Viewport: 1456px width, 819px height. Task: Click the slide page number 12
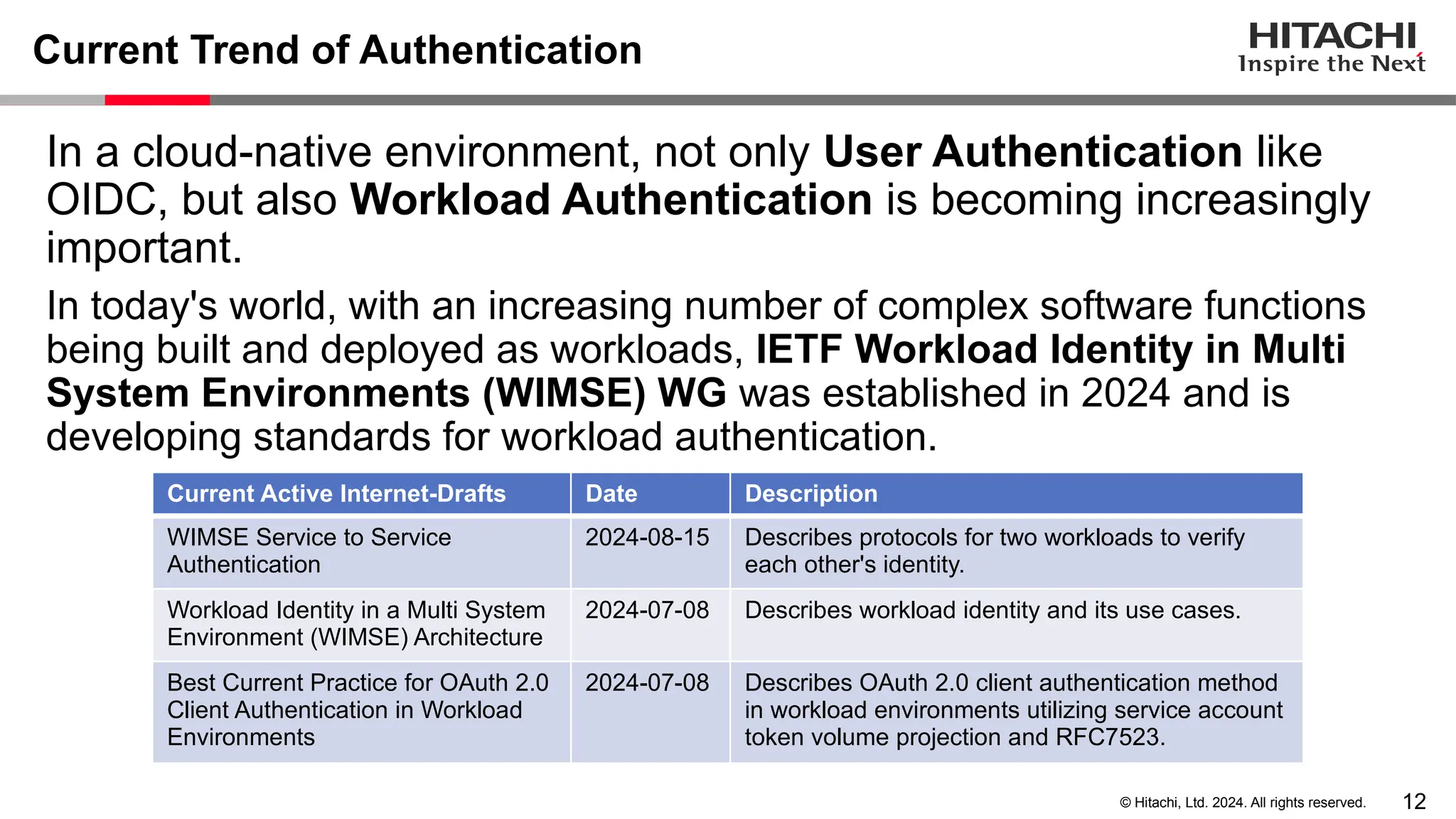[x=1414, y=802]
